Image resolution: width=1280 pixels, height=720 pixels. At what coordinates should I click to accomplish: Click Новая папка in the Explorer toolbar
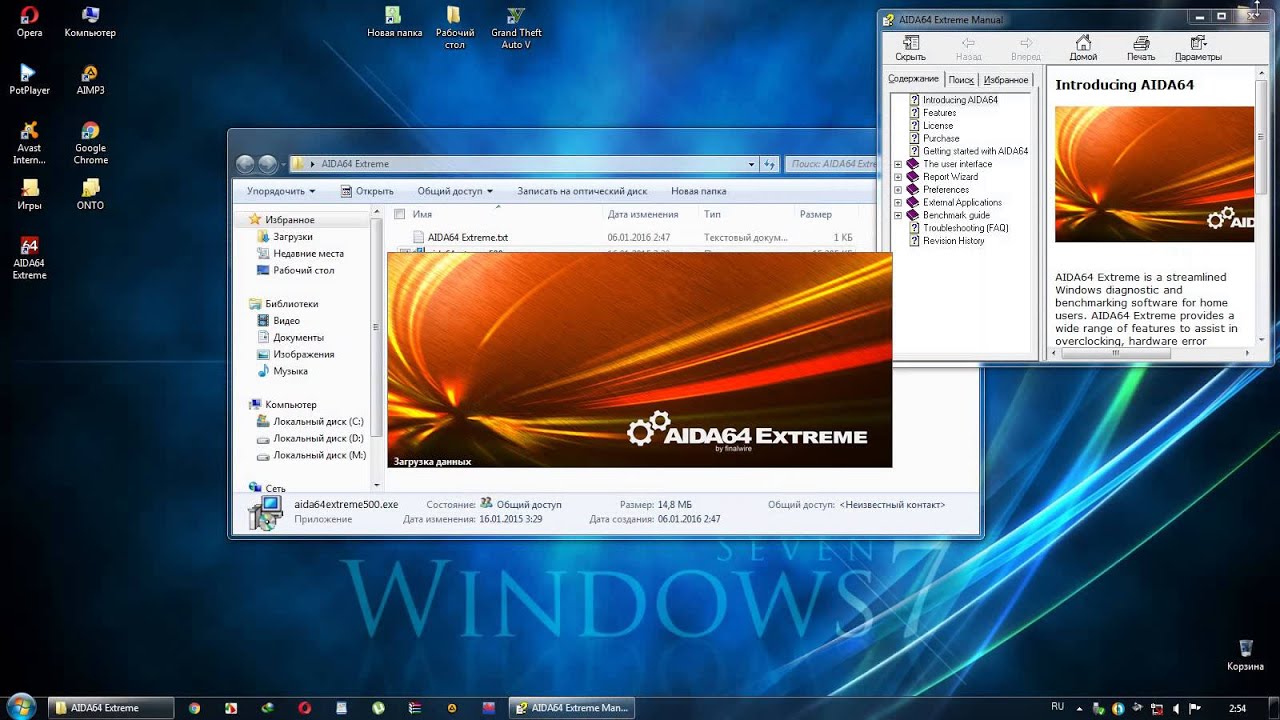[699, 191]
